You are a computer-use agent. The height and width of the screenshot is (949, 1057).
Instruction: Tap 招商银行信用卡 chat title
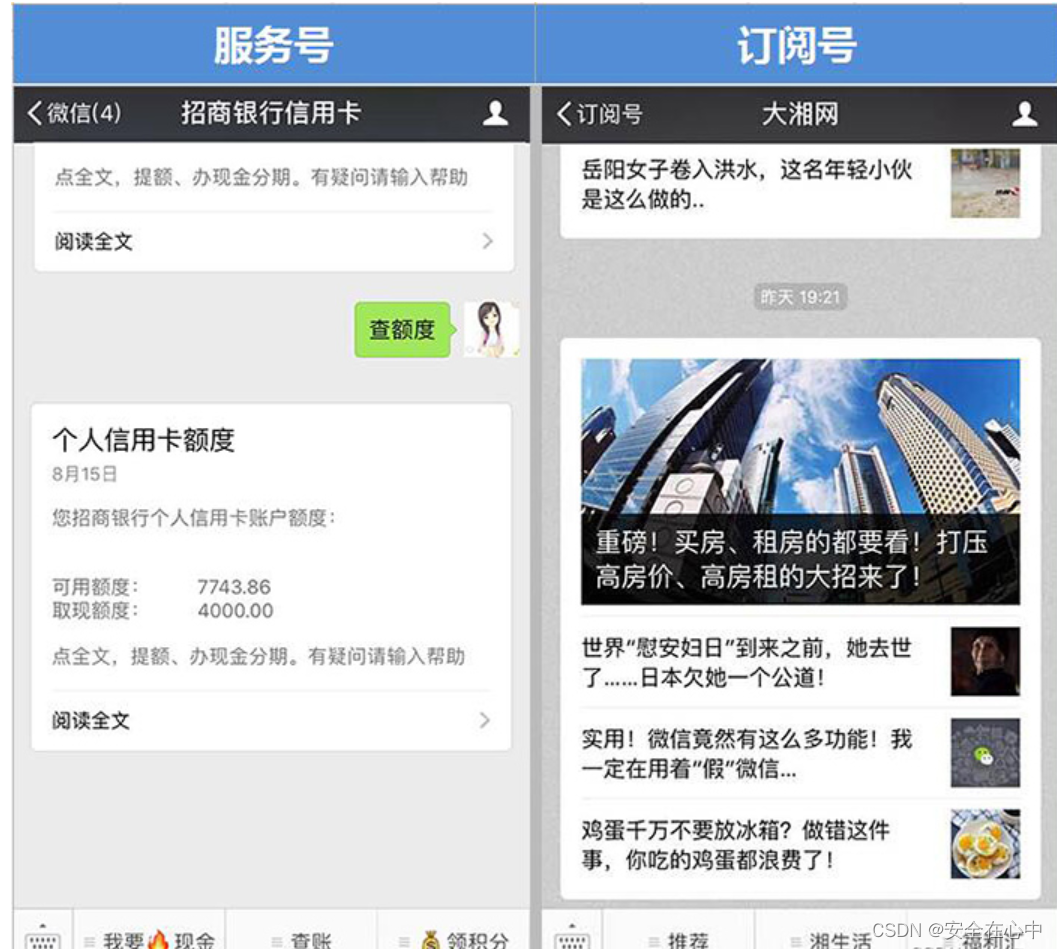(x=270, y=113)
